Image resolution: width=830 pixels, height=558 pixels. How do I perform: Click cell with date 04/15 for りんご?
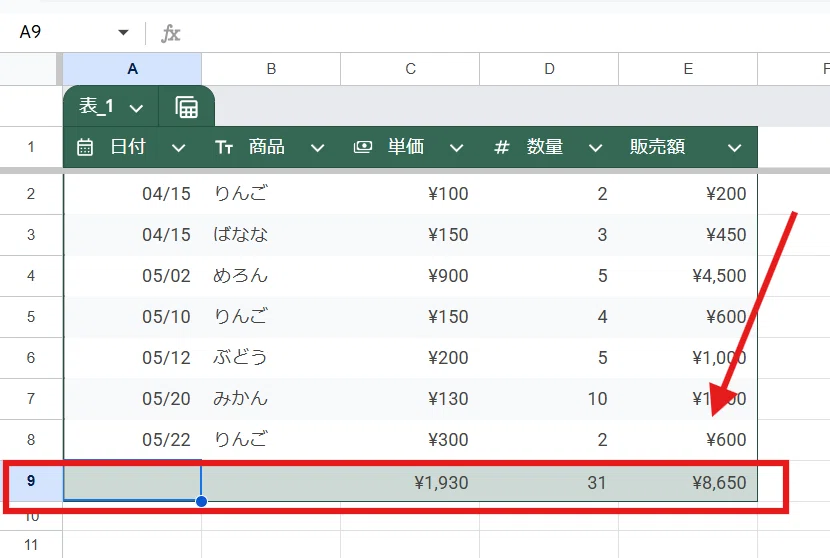tap(132, 194)
